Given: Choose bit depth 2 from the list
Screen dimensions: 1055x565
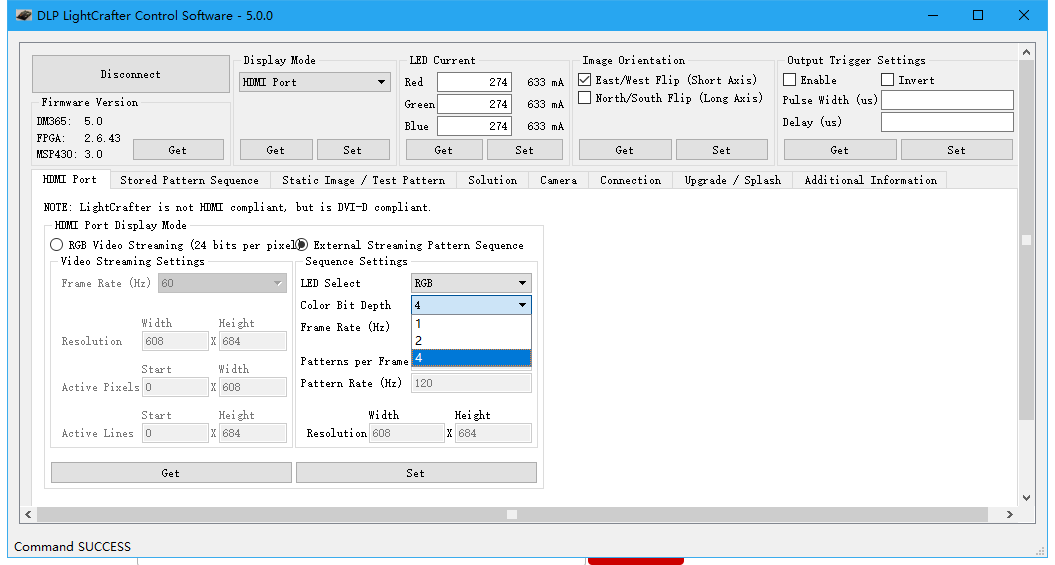Looking at the screenshot, I should 471,341.
